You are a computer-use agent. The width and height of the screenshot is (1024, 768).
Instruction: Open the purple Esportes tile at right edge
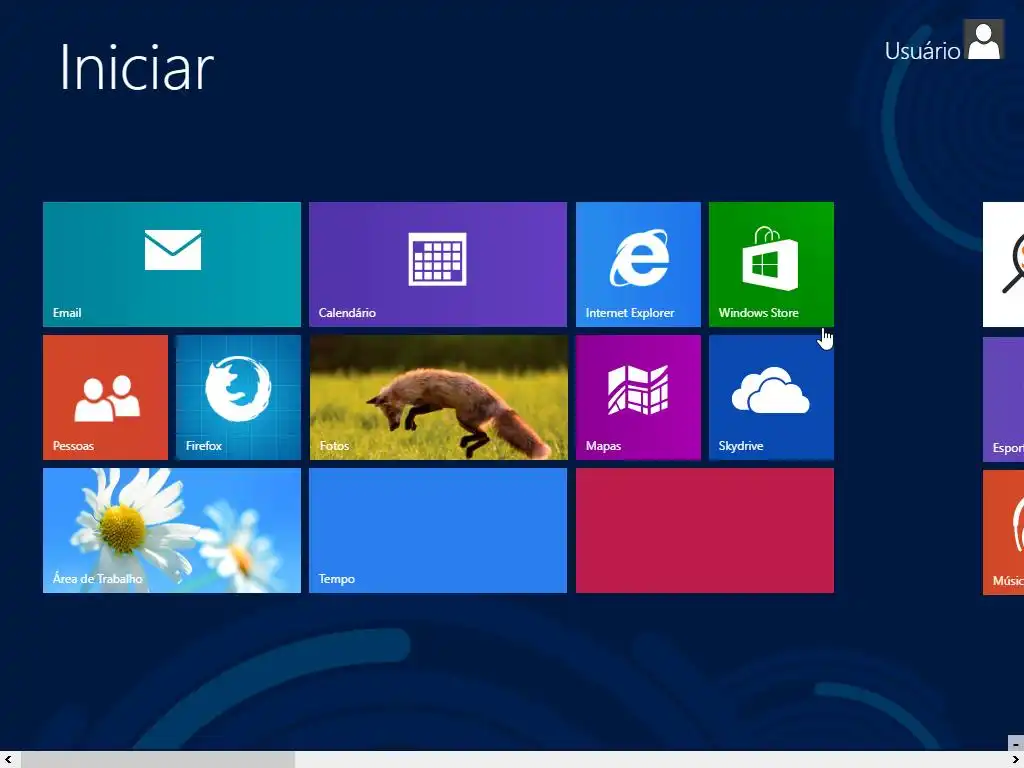point(1004,400)
